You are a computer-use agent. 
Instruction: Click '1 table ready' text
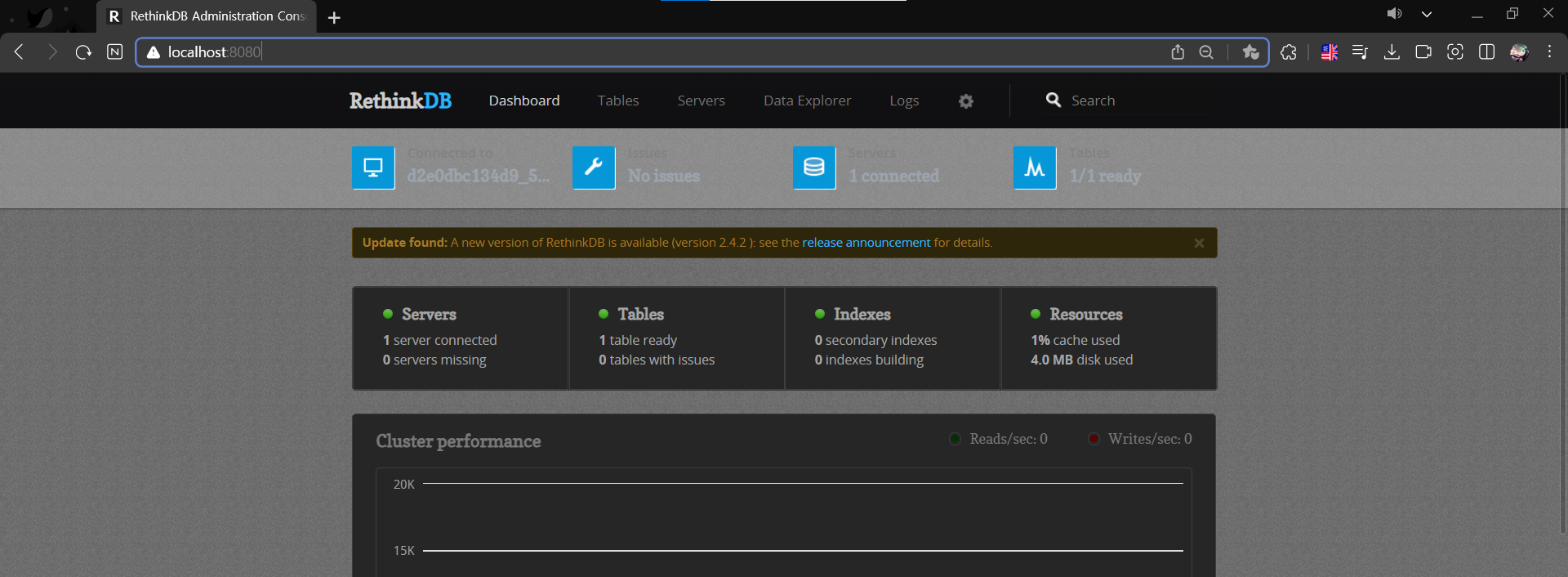(638, 340)
